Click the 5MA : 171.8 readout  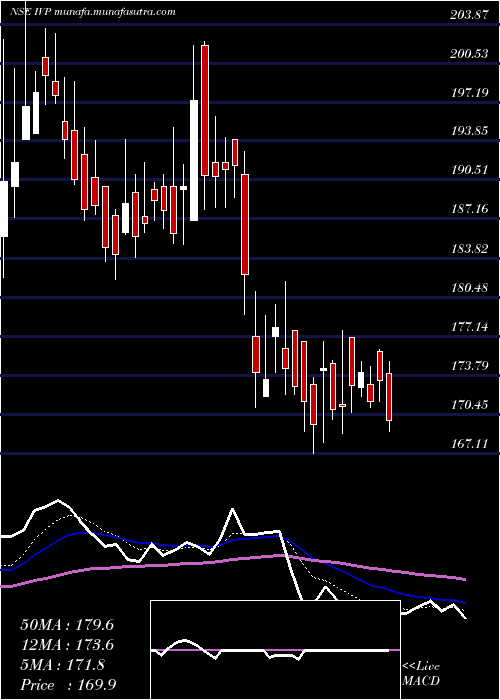coord(62,665)
